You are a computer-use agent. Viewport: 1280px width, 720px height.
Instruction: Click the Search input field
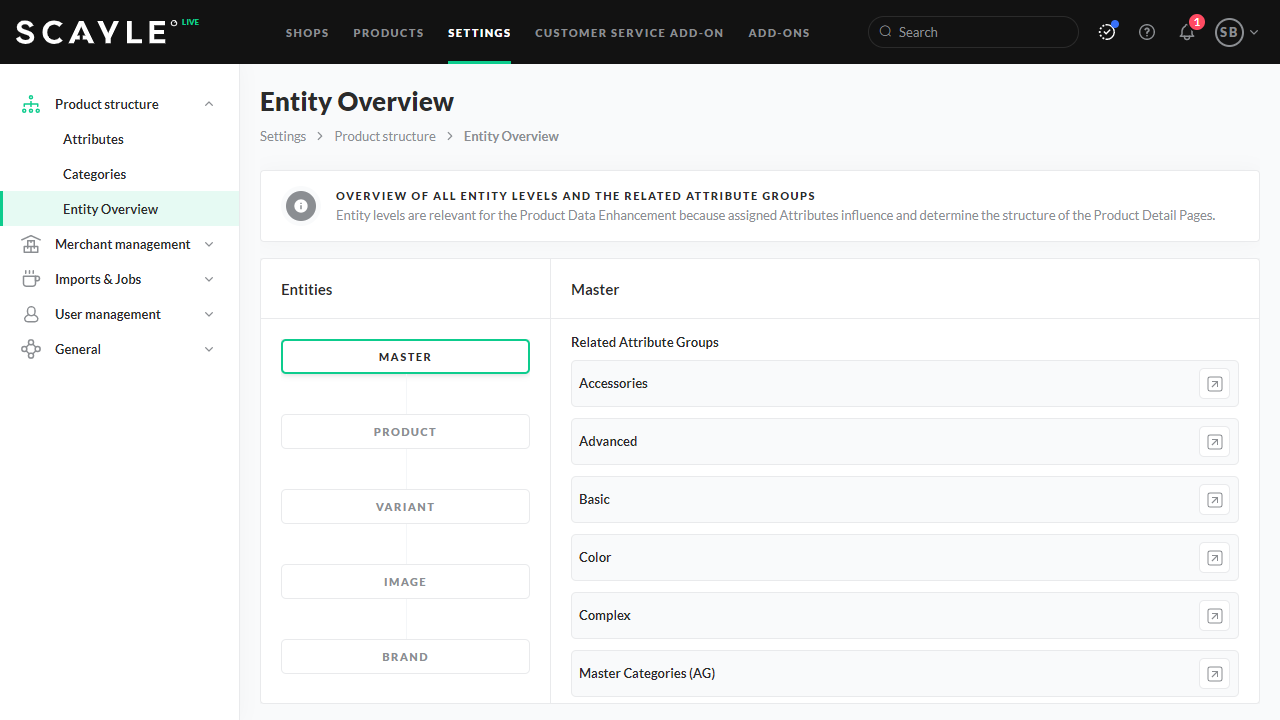[x=980, y=32]
